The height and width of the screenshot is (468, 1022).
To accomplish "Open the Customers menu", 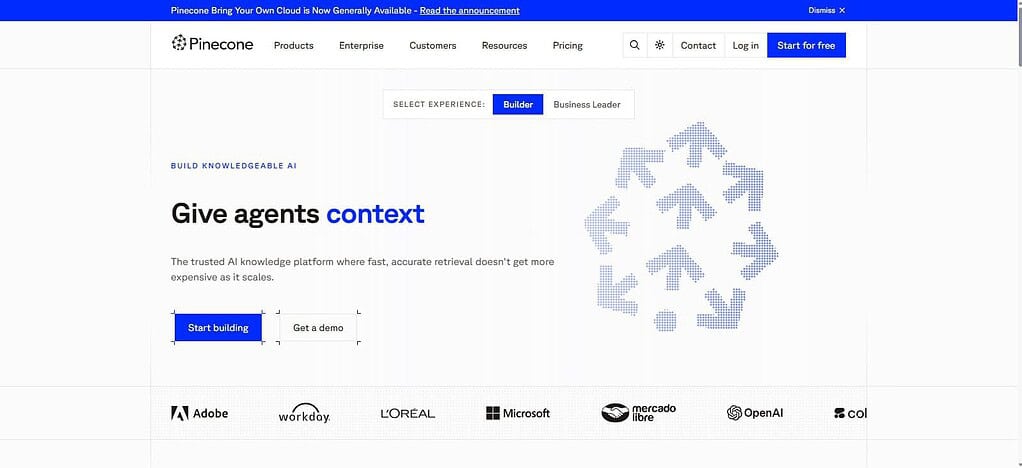I will [433, 46].
